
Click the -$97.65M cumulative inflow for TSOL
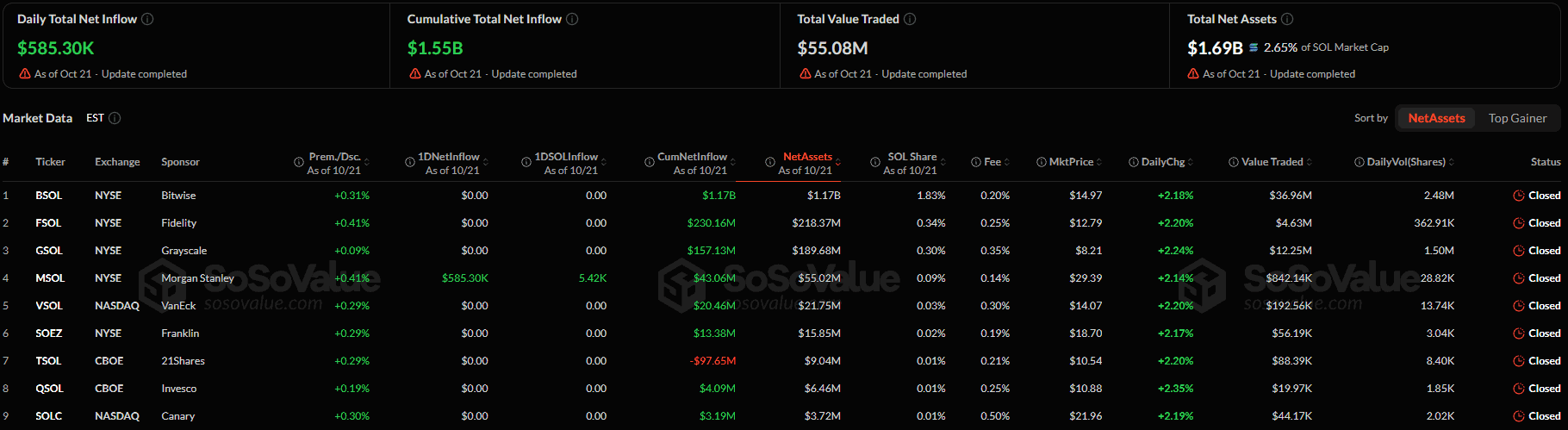712,361
